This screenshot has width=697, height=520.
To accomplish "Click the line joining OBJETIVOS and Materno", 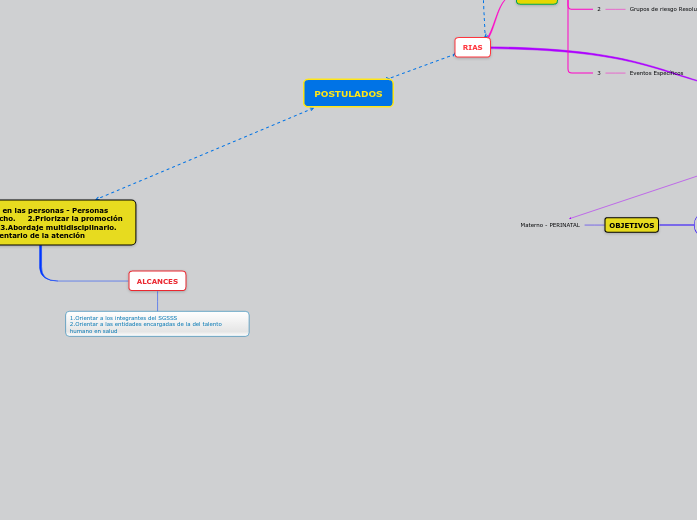I will click(x=593, y=225).
